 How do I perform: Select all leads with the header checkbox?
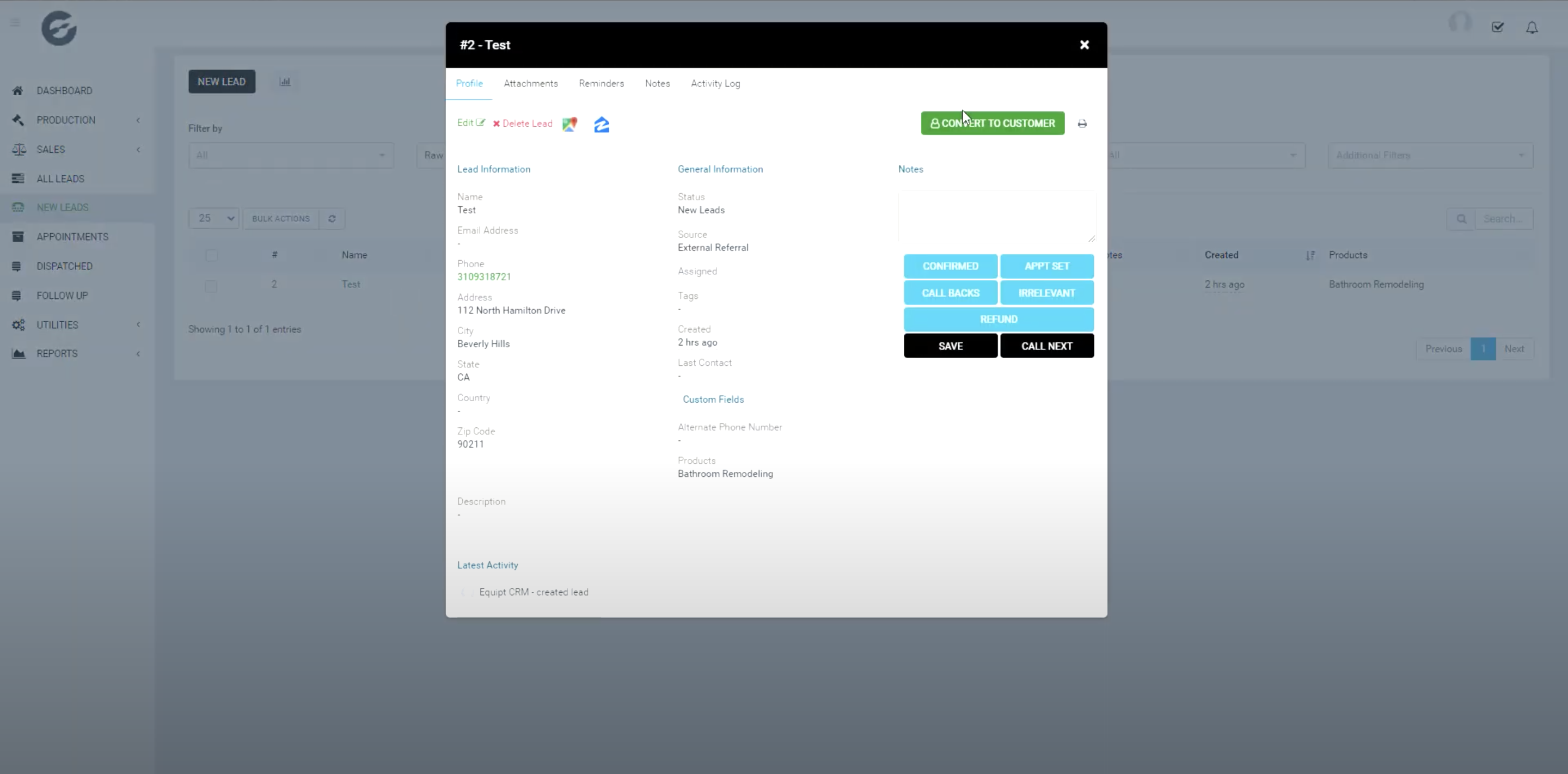pyautogui.click(x=211, y=255)
